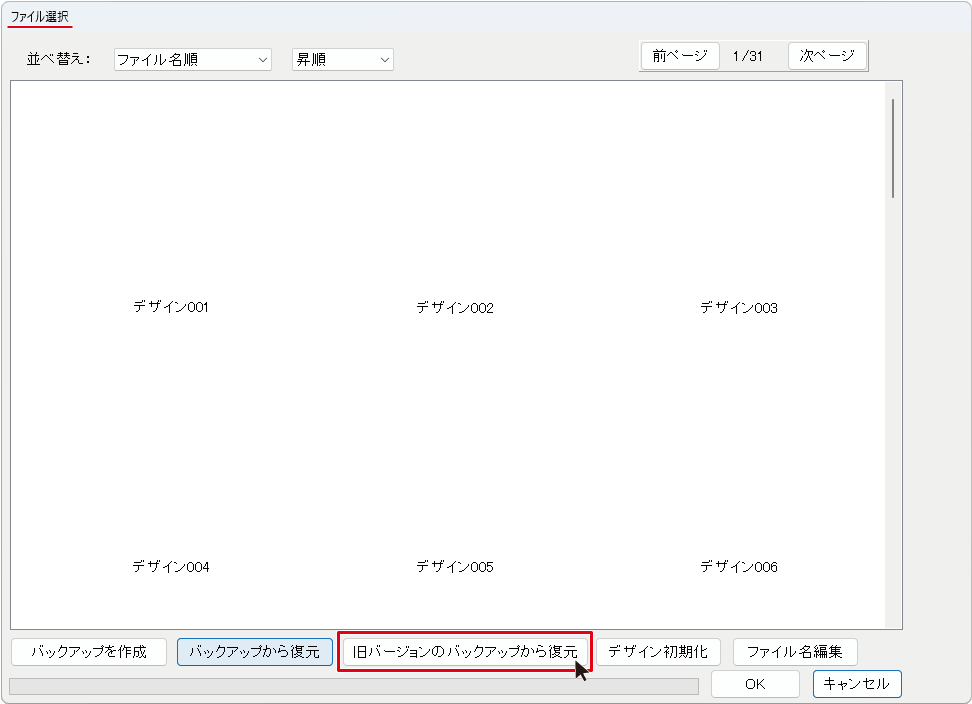The height and width of the screenshot is (704, 972).
Task: Click バックアップから復元 button
Action: pyautogui.click(x=255, y=652)
